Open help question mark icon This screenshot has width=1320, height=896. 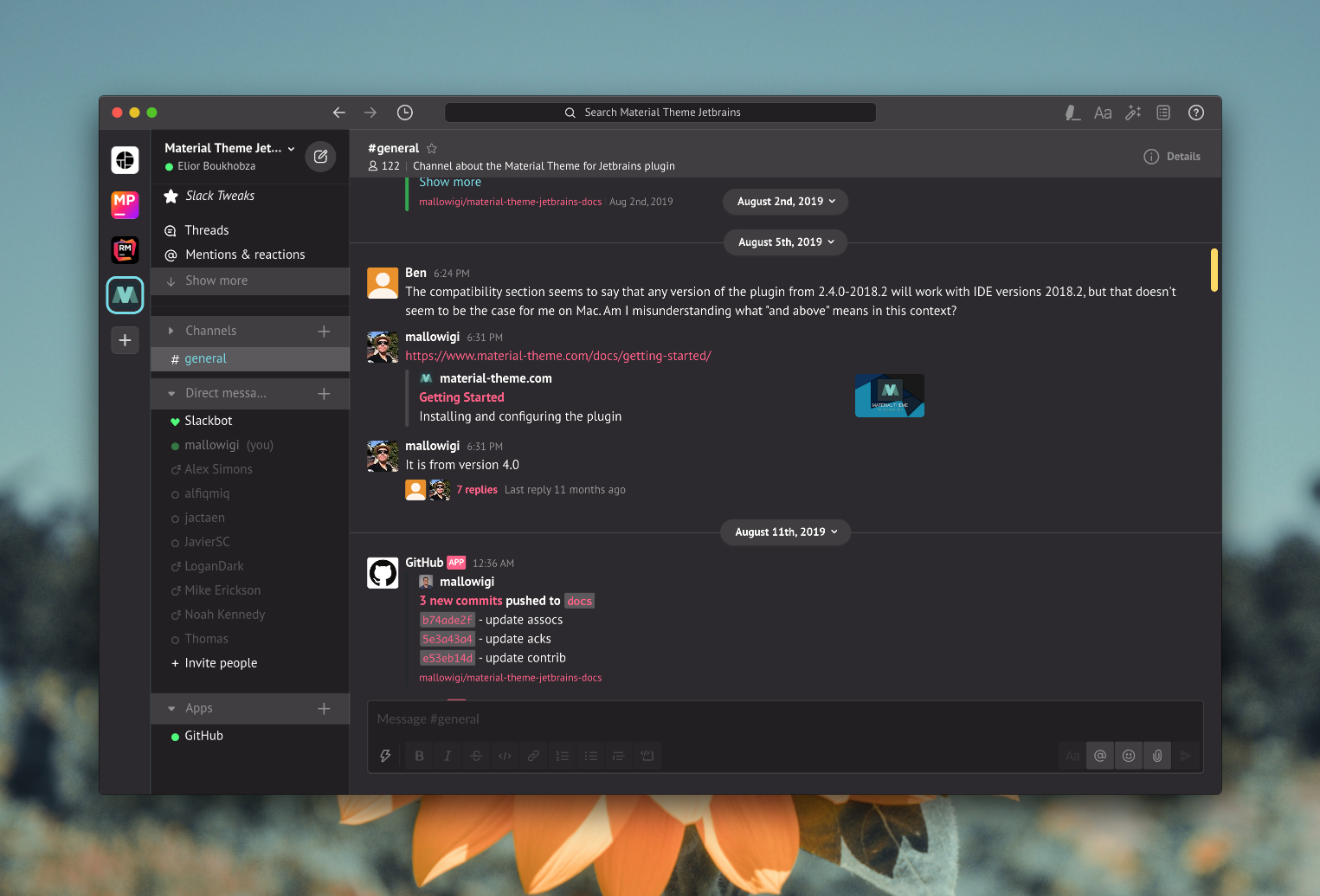coord(1196,113)
